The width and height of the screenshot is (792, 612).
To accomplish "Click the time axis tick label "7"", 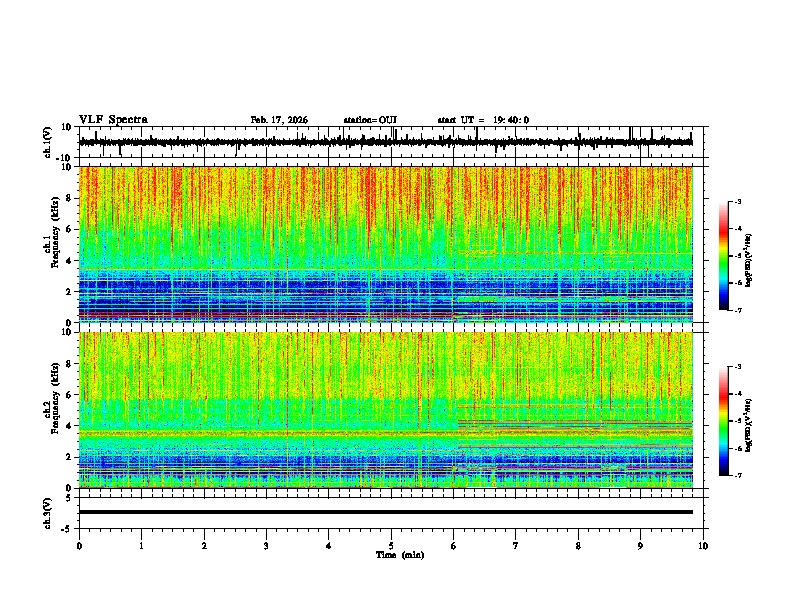I will click(516, 546).
